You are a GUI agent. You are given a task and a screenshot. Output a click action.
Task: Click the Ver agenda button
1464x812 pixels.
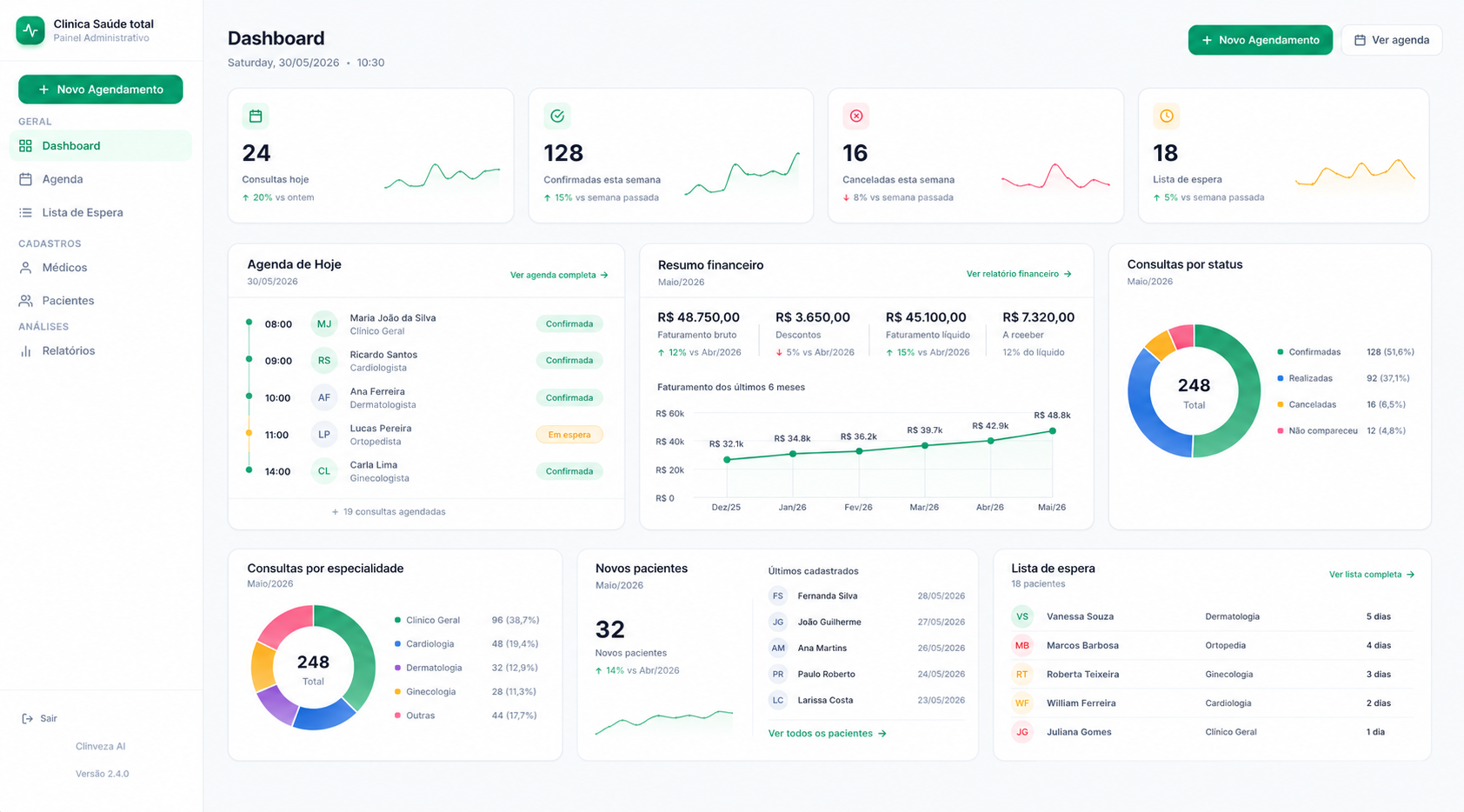(x=1392, y=40)
